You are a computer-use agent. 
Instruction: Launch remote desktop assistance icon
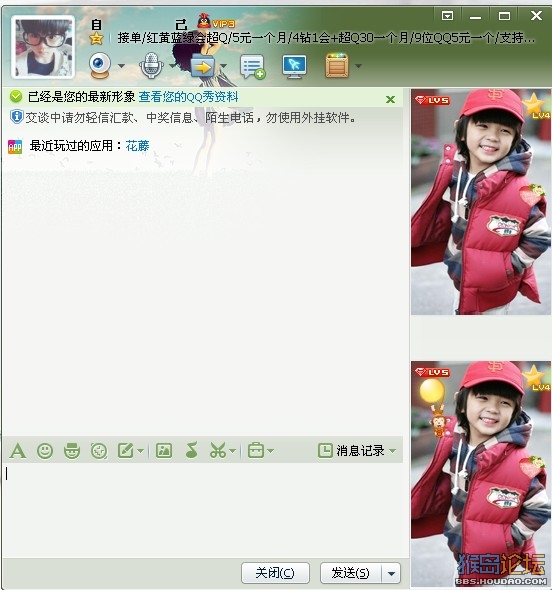[294, 66]
